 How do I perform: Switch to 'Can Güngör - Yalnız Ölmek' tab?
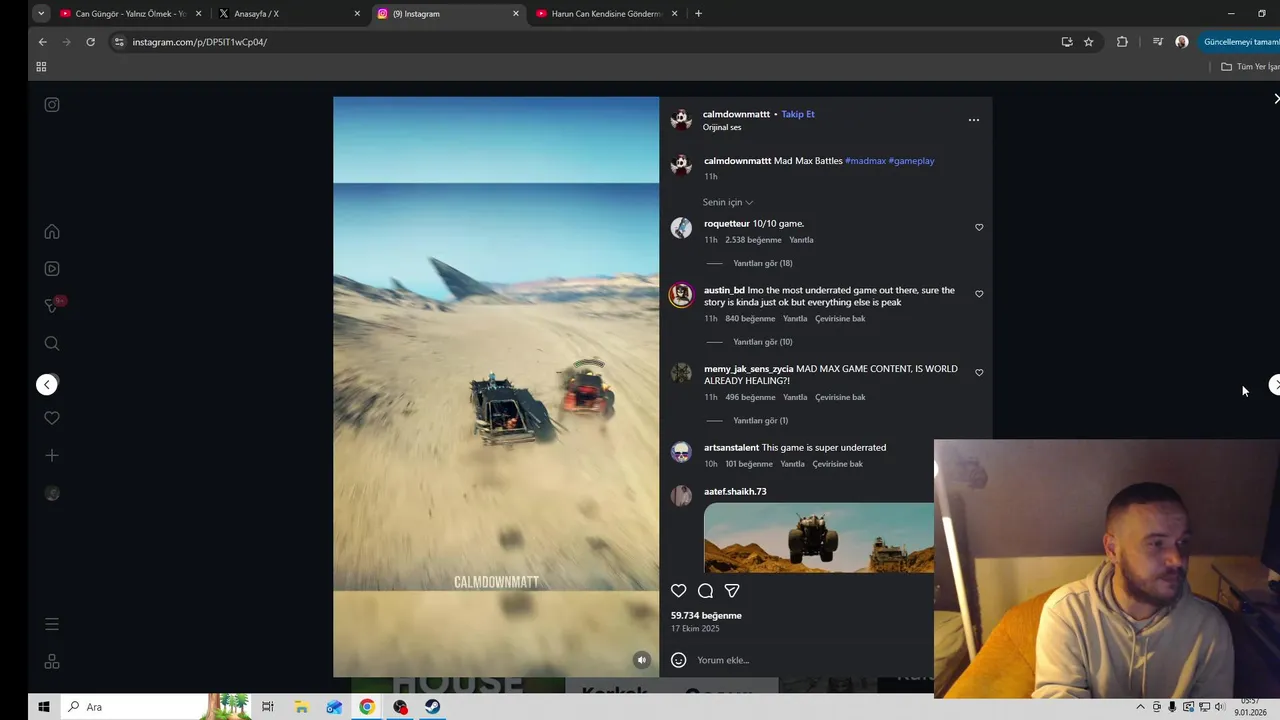coord(130,14)
